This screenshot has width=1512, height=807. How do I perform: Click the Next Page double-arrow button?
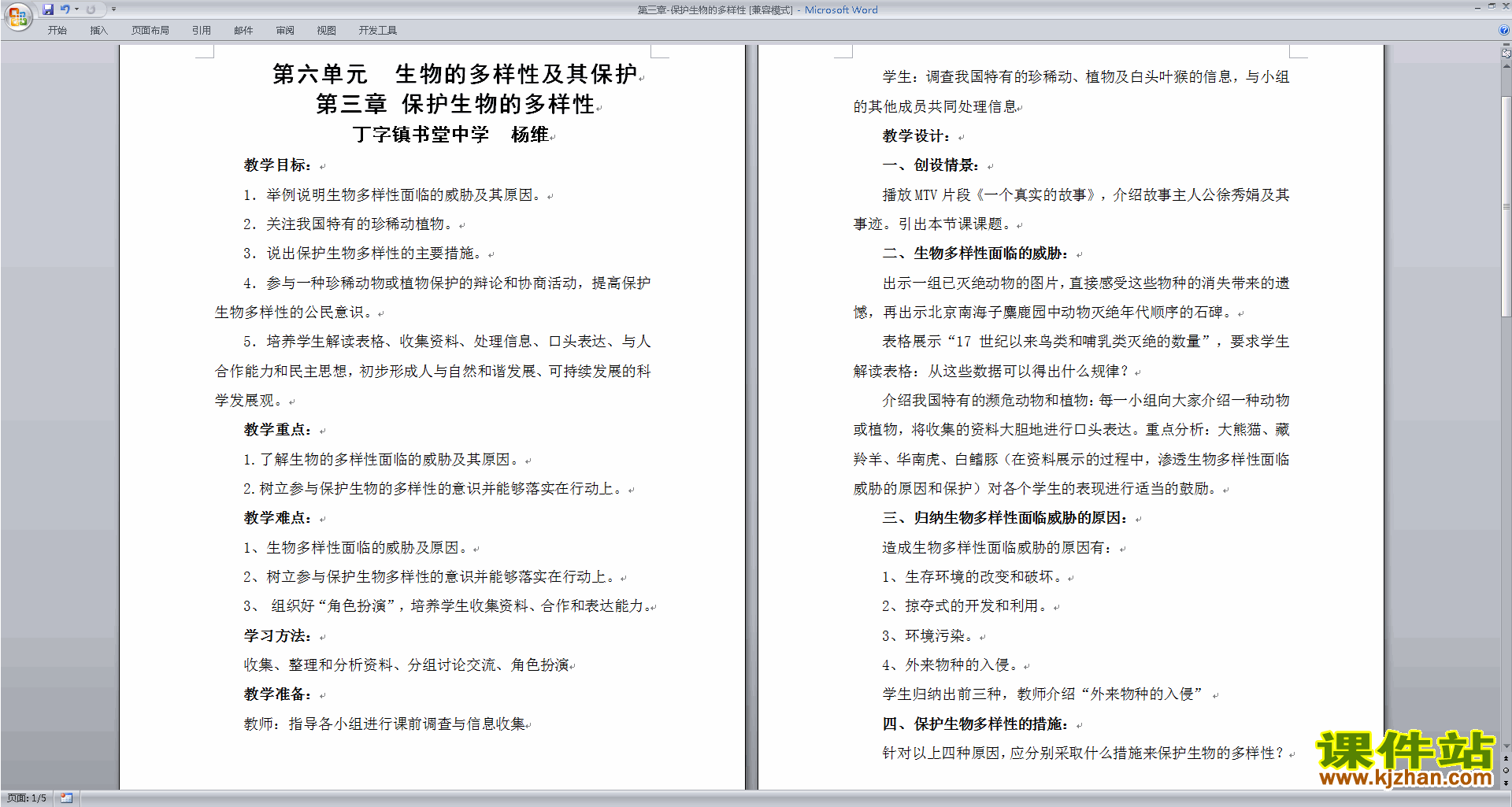coord(1506,783)
